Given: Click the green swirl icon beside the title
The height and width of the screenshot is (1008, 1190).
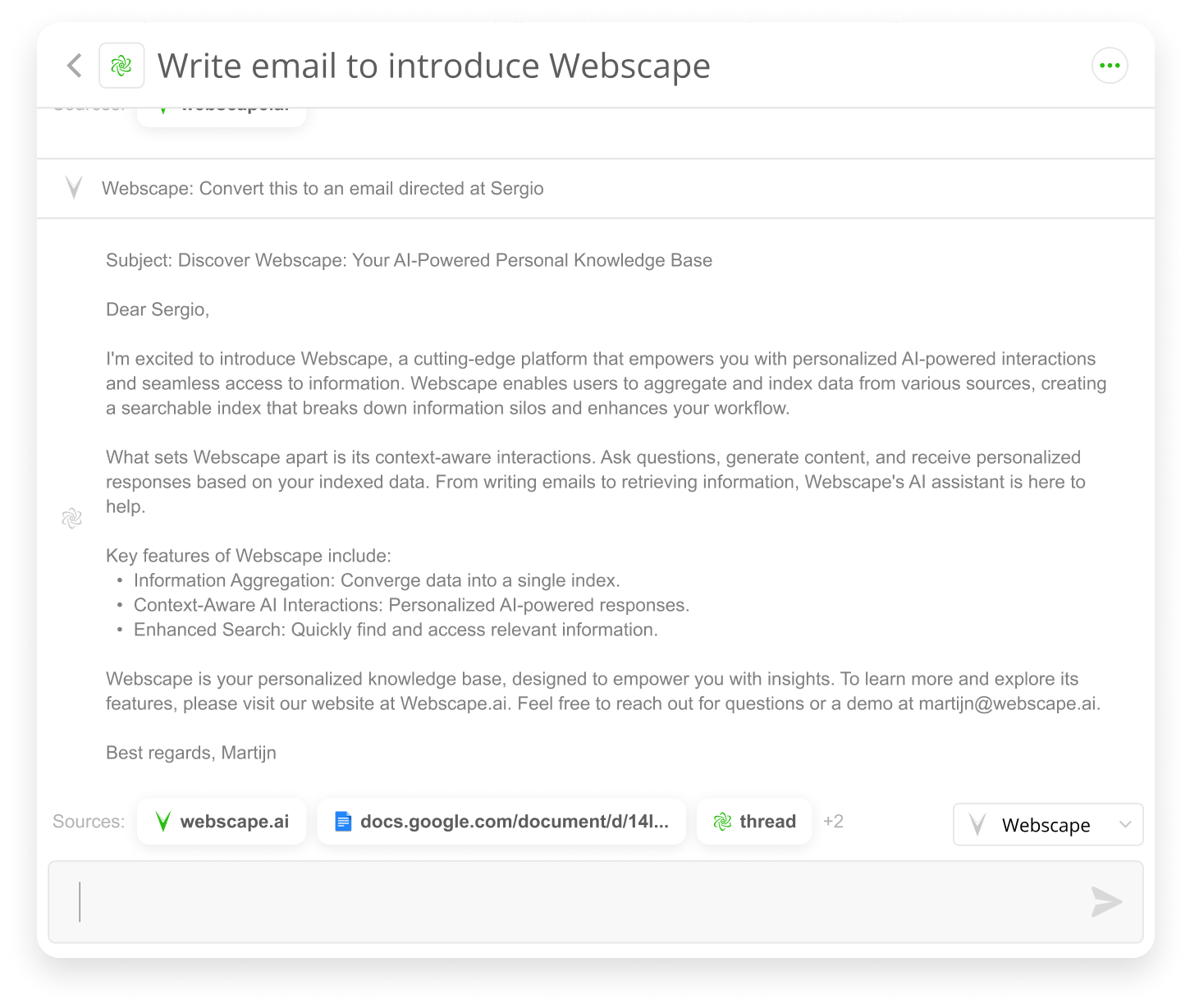Looking at the screenshot, I should click(121, 66).
